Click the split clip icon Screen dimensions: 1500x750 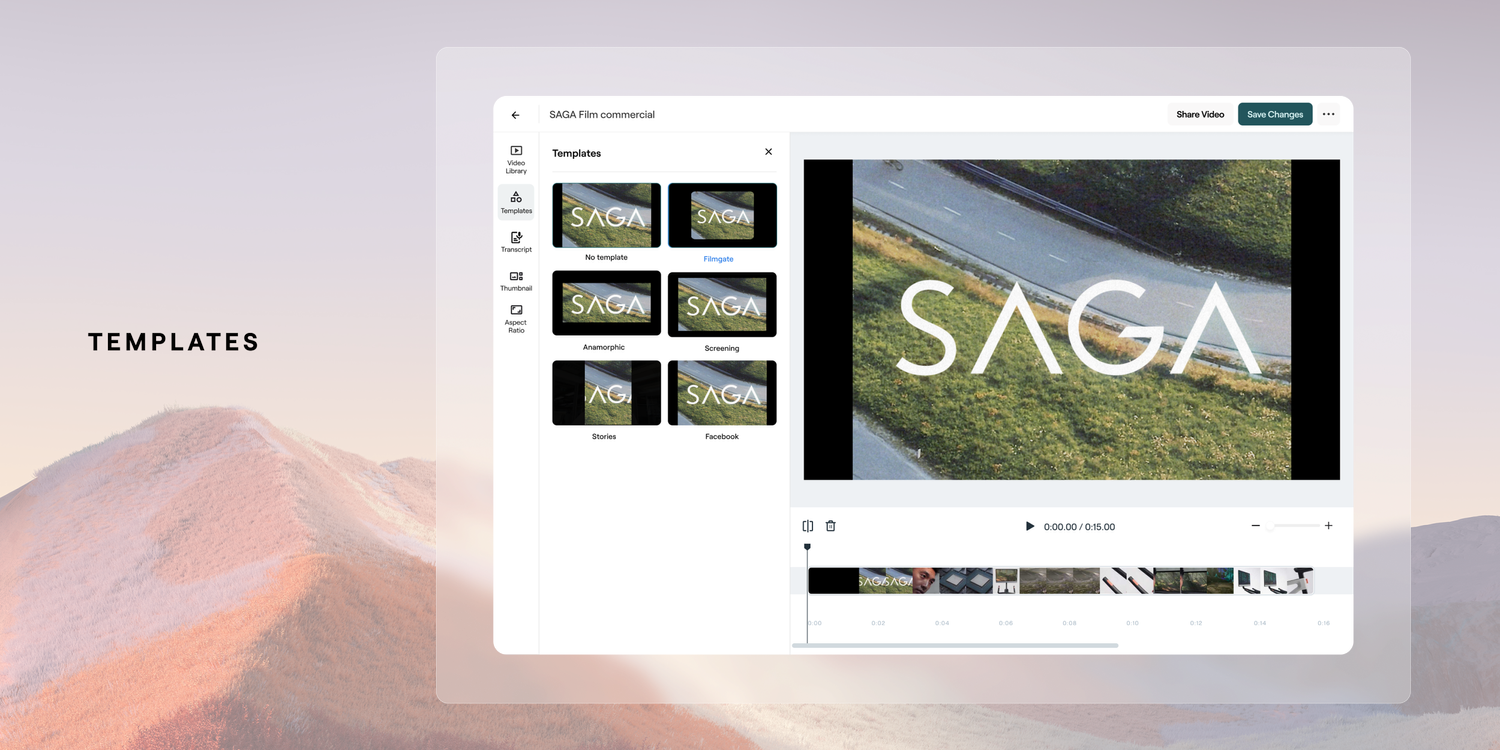pos(808,526)
